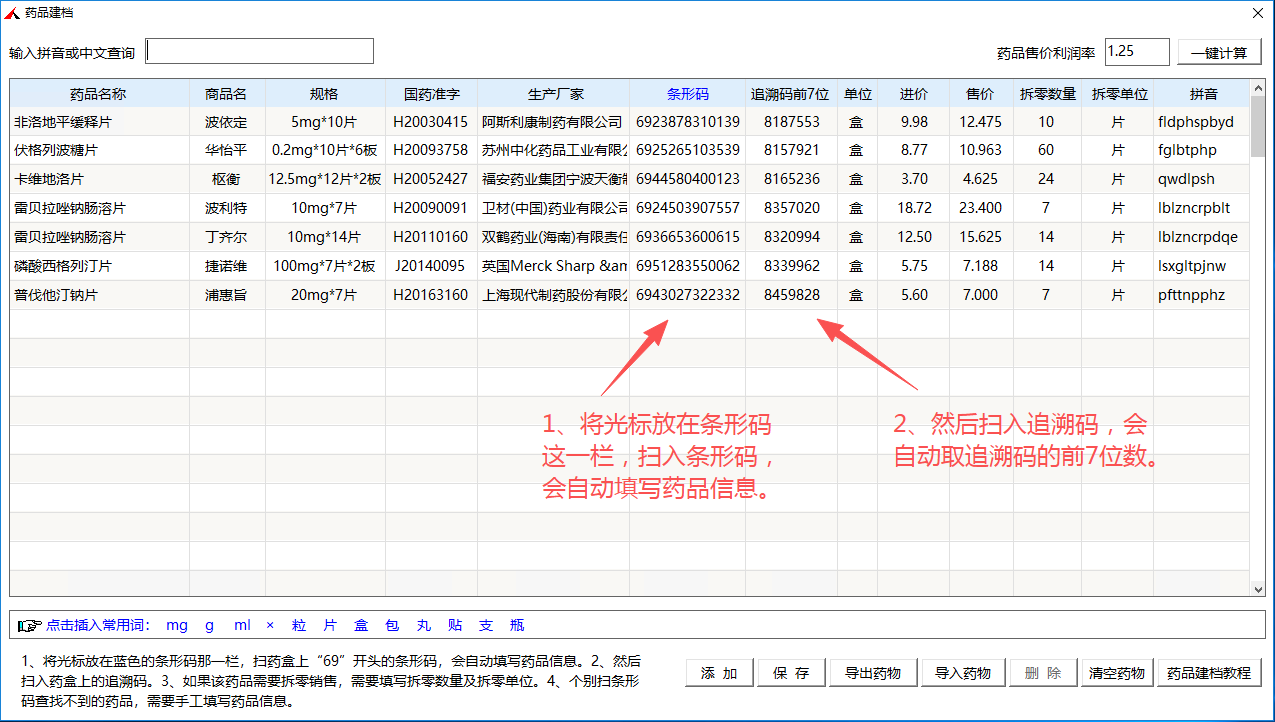Click barcode cell 6943027322332
1275x722 pixels.
pos(687,295)
